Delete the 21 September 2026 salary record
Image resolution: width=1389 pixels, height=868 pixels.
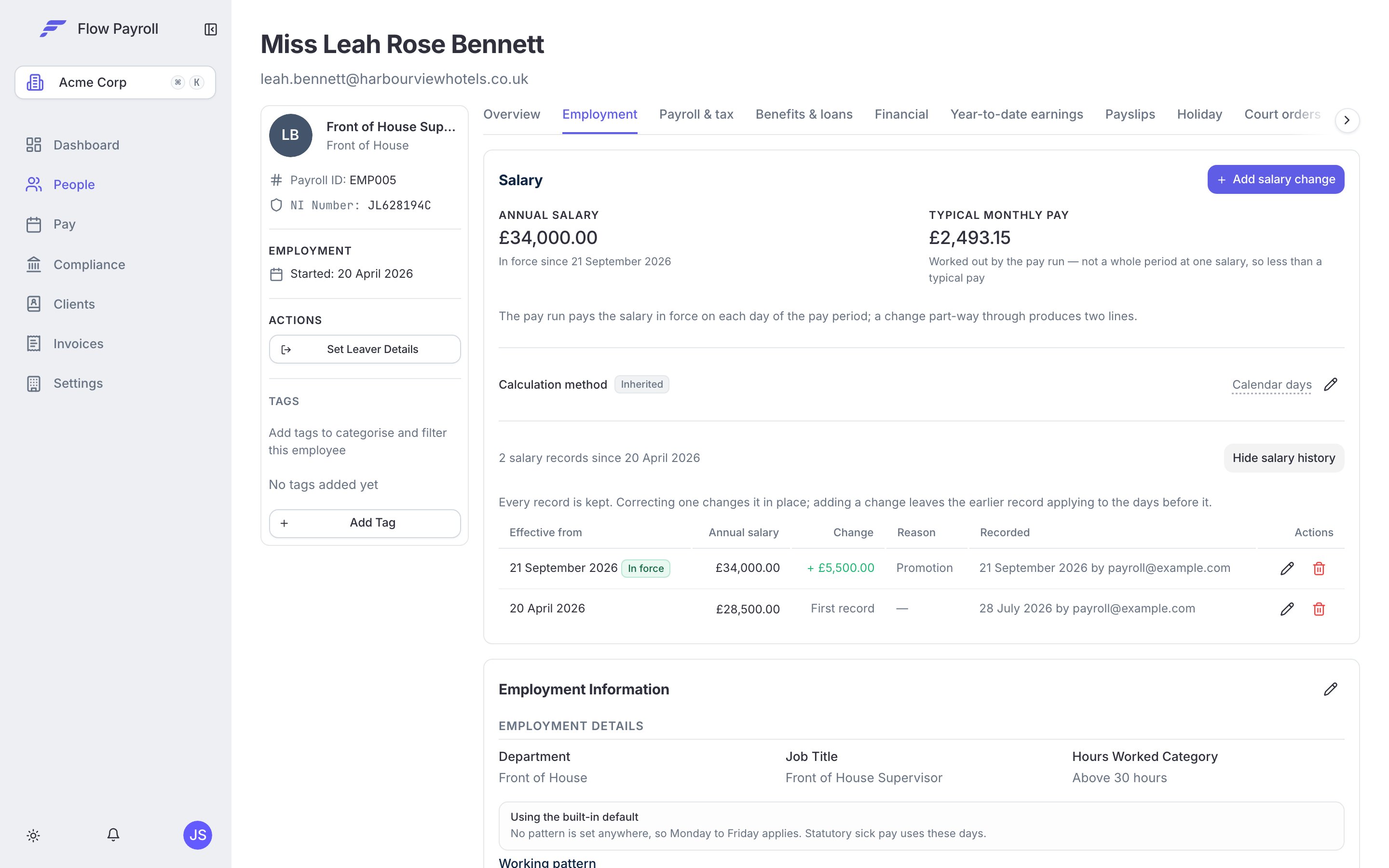click(x=1319, y=569)
